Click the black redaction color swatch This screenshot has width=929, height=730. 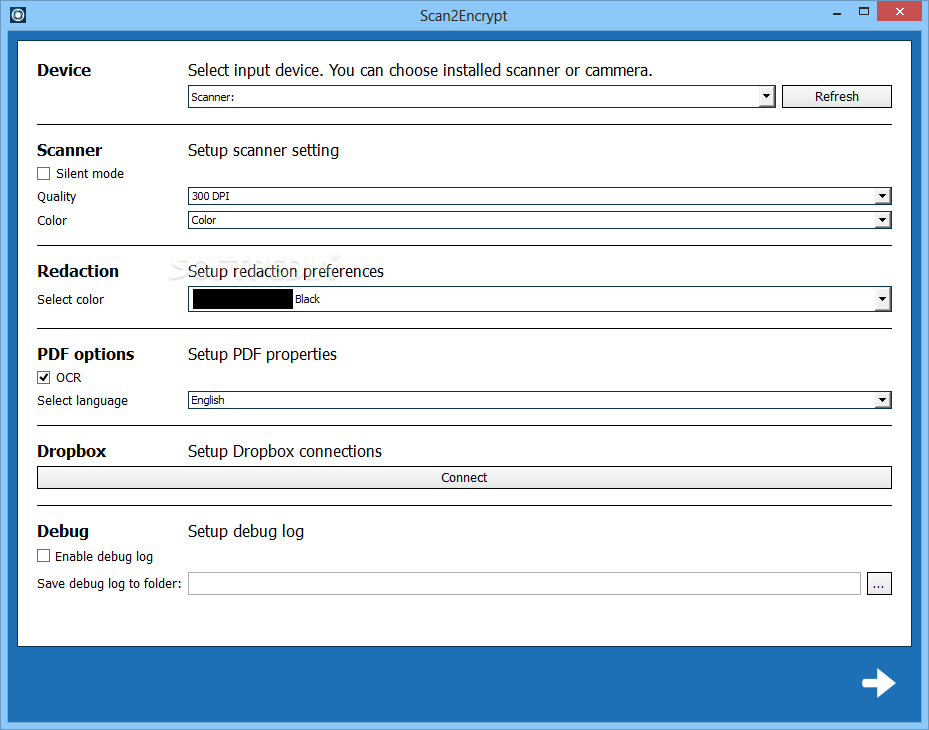[x=243, y=299]
